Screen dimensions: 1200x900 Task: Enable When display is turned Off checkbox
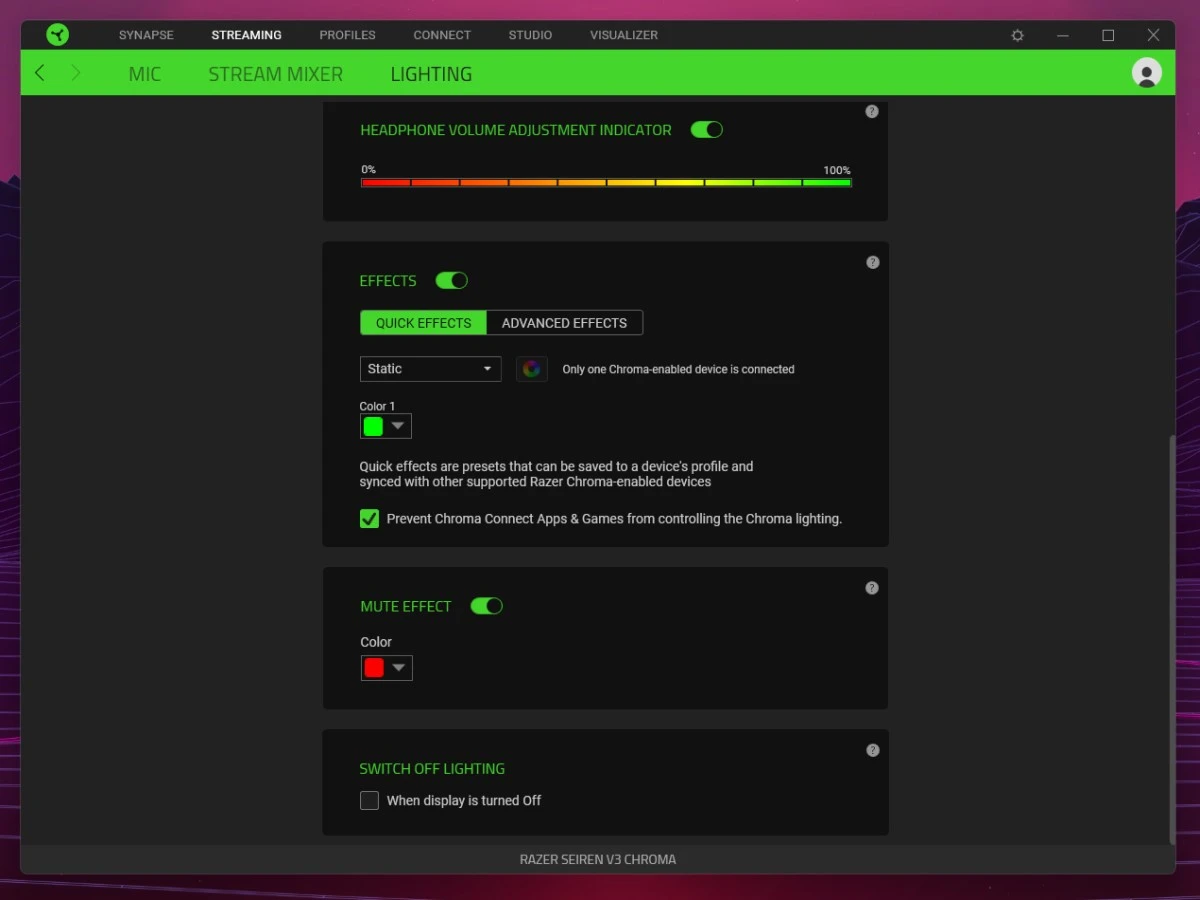click(370, 800)
